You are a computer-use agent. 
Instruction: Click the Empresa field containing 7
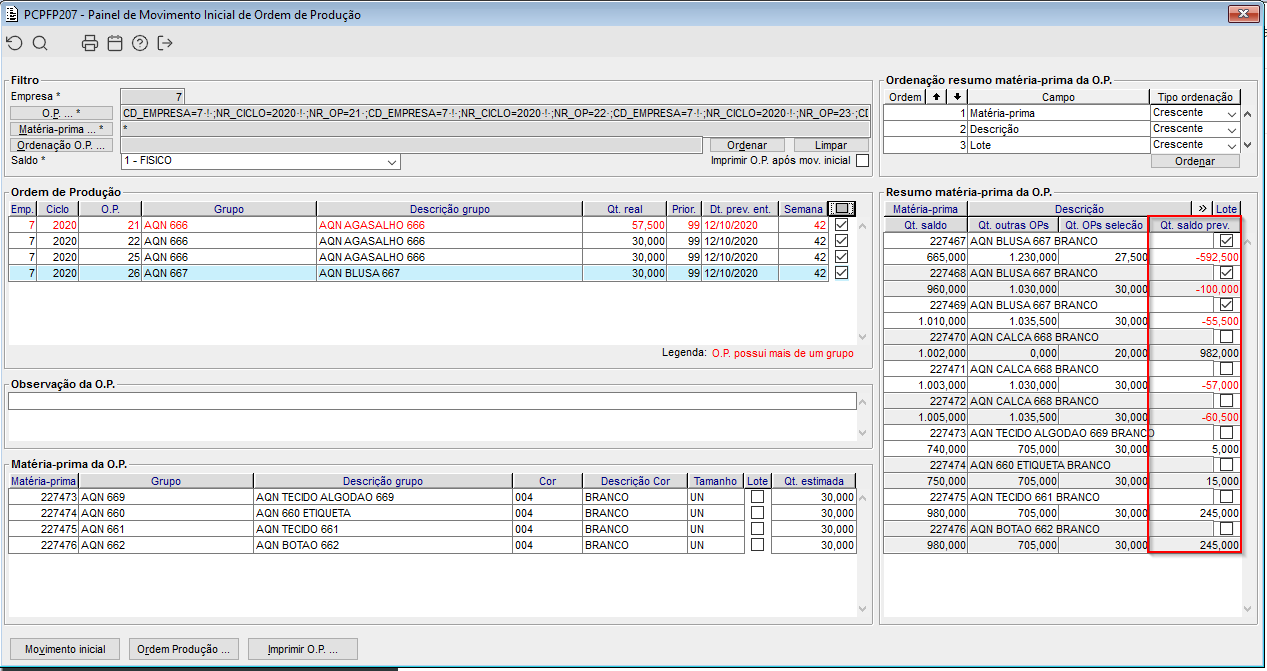[x=153, y=97]
